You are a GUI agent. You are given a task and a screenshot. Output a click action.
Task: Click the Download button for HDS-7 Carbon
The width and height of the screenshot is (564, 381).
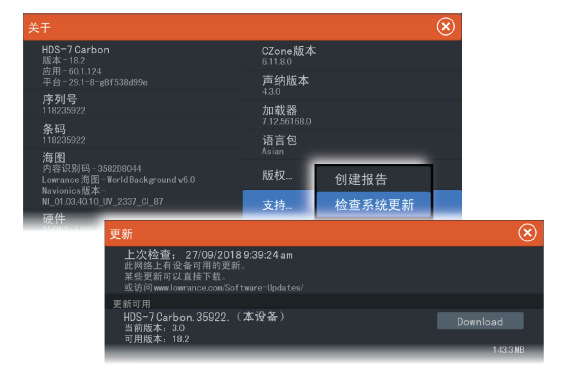480,321
